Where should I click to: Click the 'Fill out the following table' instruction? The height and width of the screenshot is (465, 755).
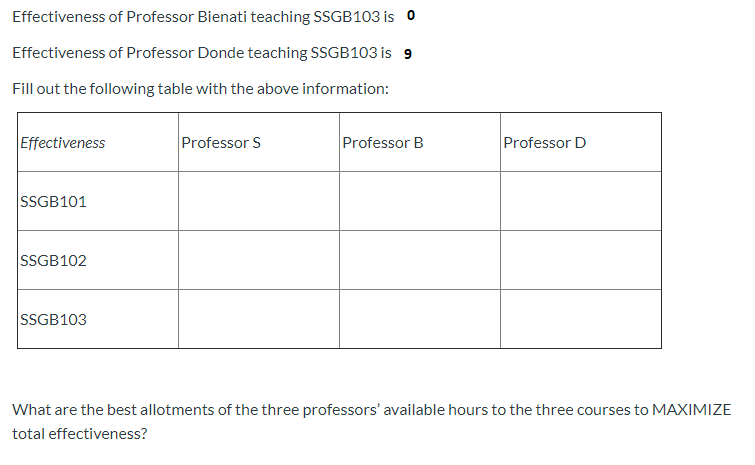click(x=200, y=89)
